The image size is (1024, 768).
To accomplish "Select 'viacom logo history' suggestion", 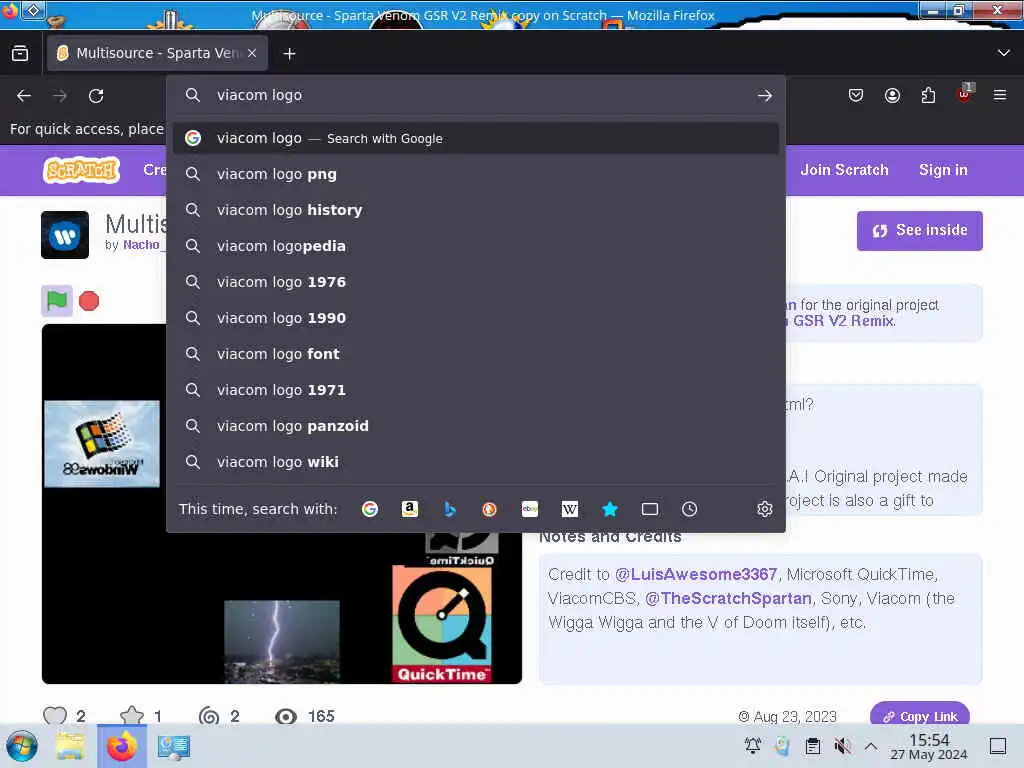I will click(x=475, y=210).
